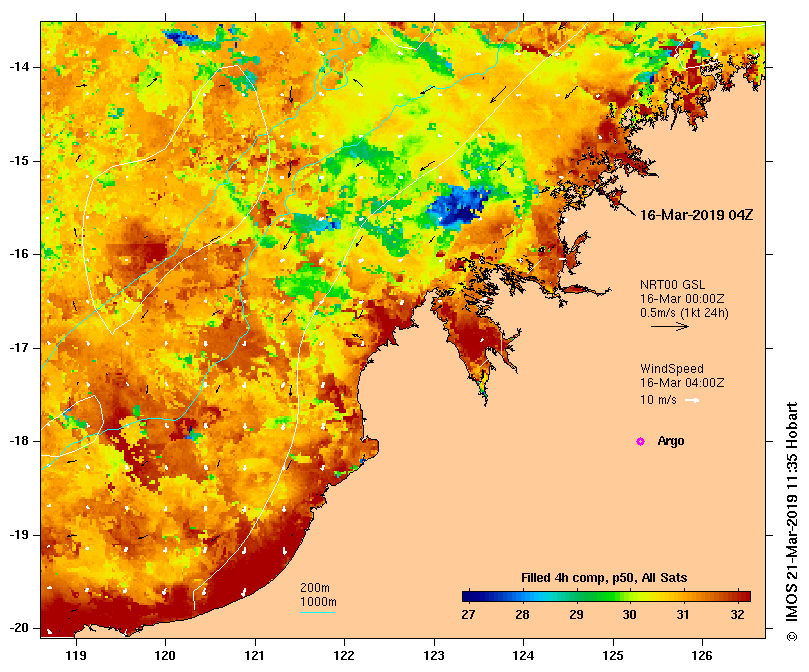Viewport: 809px width, 672px height.
Task: Click the '119' longitude axis label
Action: coord(76,656)
